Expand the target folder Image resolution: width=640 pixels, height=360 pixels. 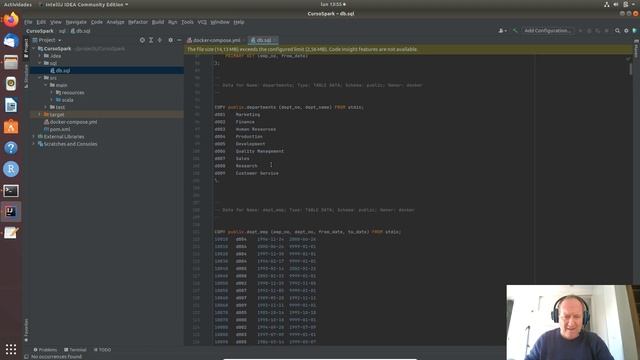[x=40, y=115]
